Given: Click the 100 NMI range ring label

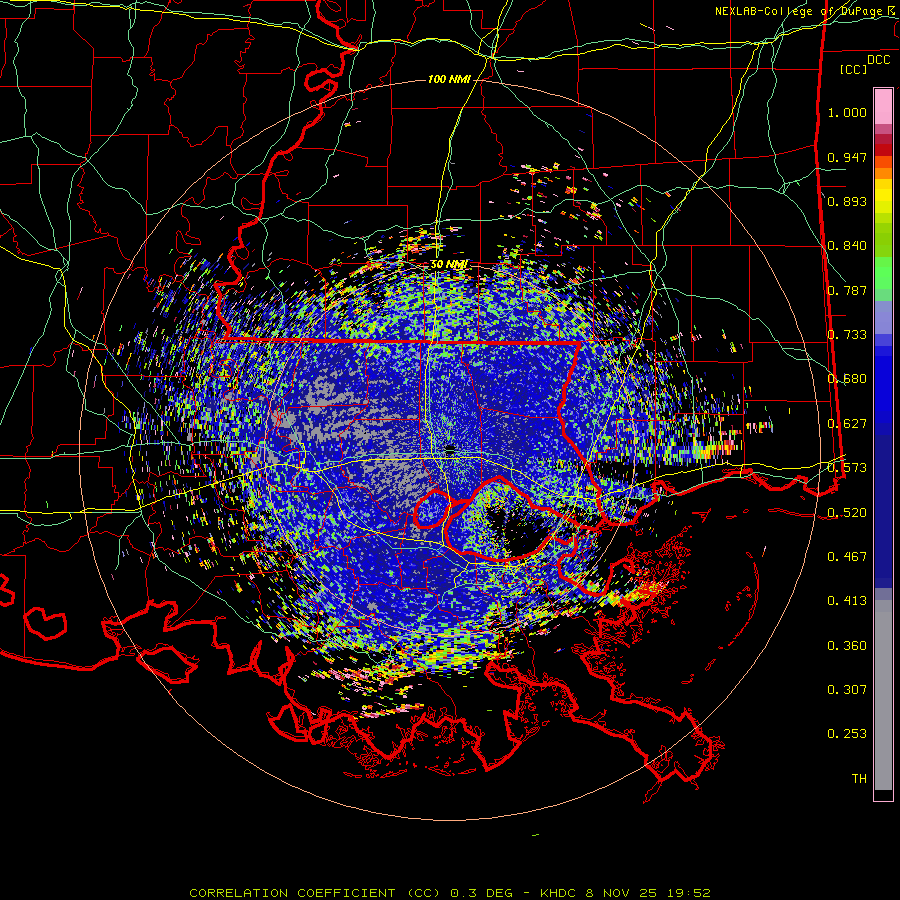Looking at the screenshot, I should click(x=449, y=79).
